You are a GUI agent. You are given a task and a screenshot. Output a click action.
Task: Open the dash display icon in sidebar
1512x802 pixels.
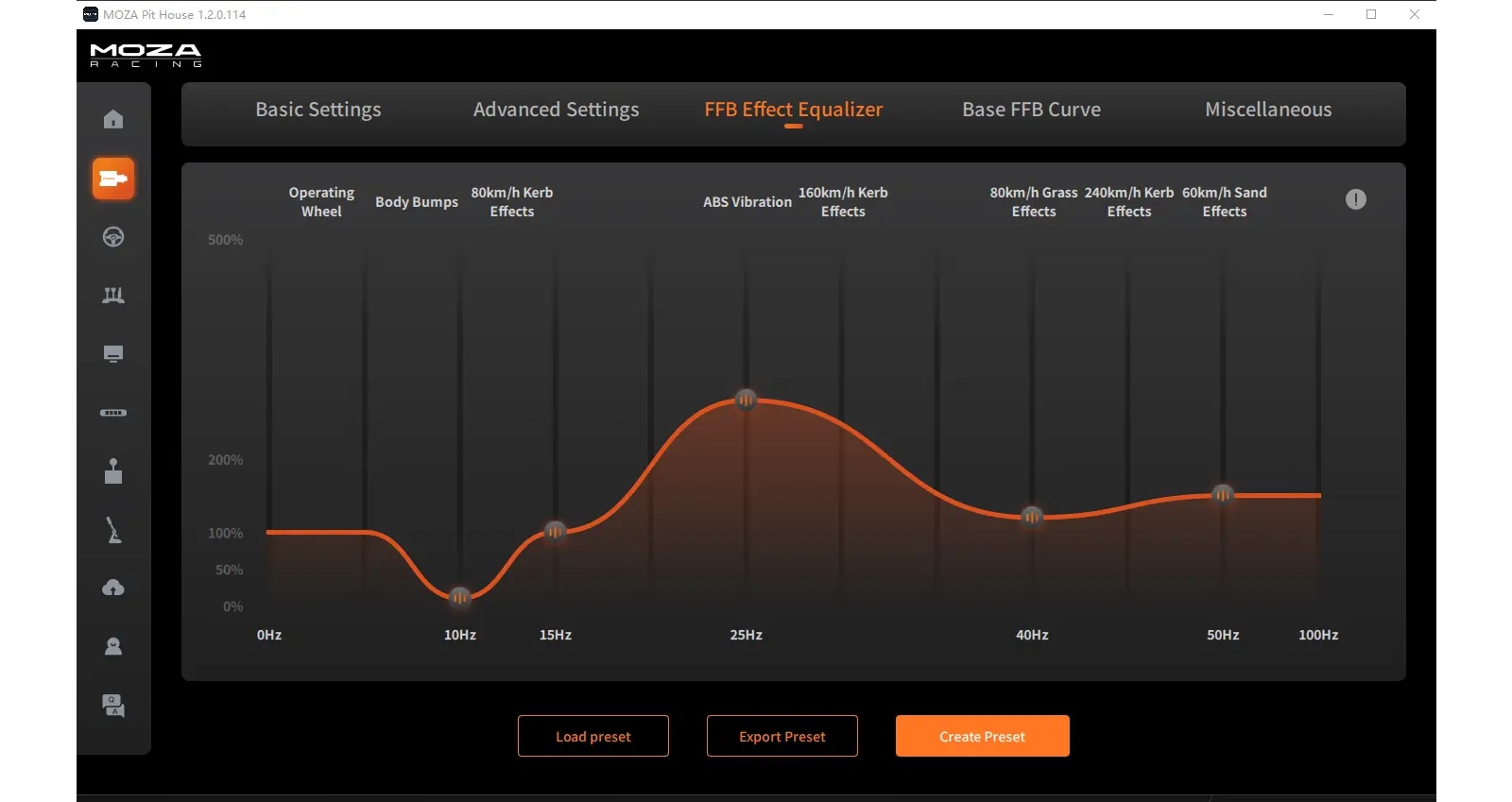click(x=113, y=354)
